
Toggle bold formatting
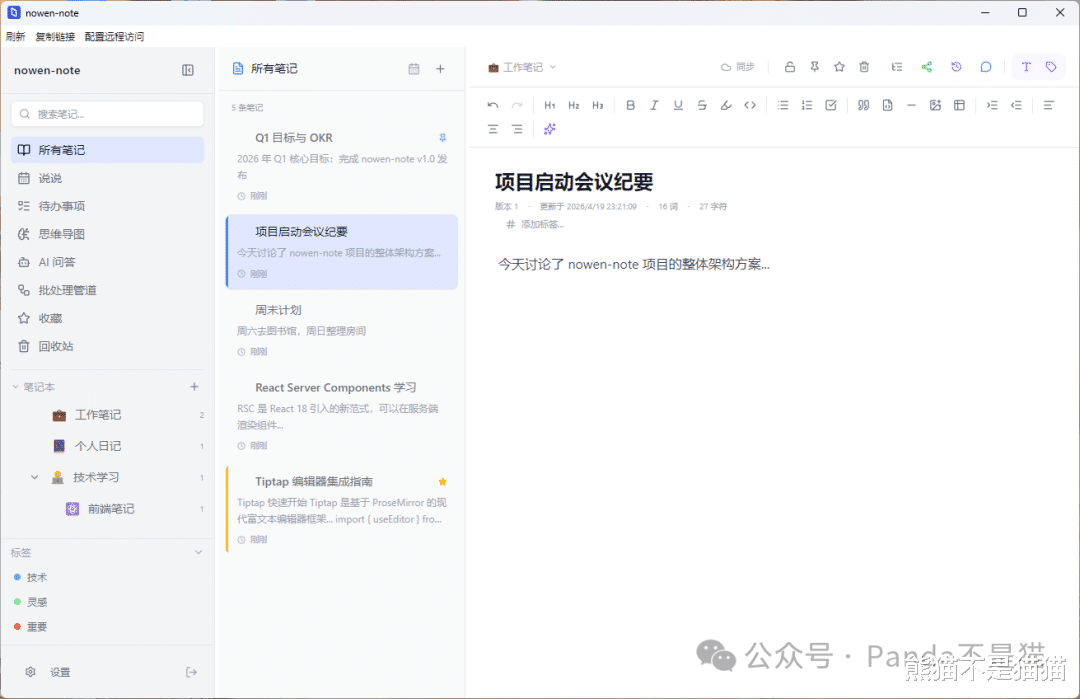(x=630, y=105)
